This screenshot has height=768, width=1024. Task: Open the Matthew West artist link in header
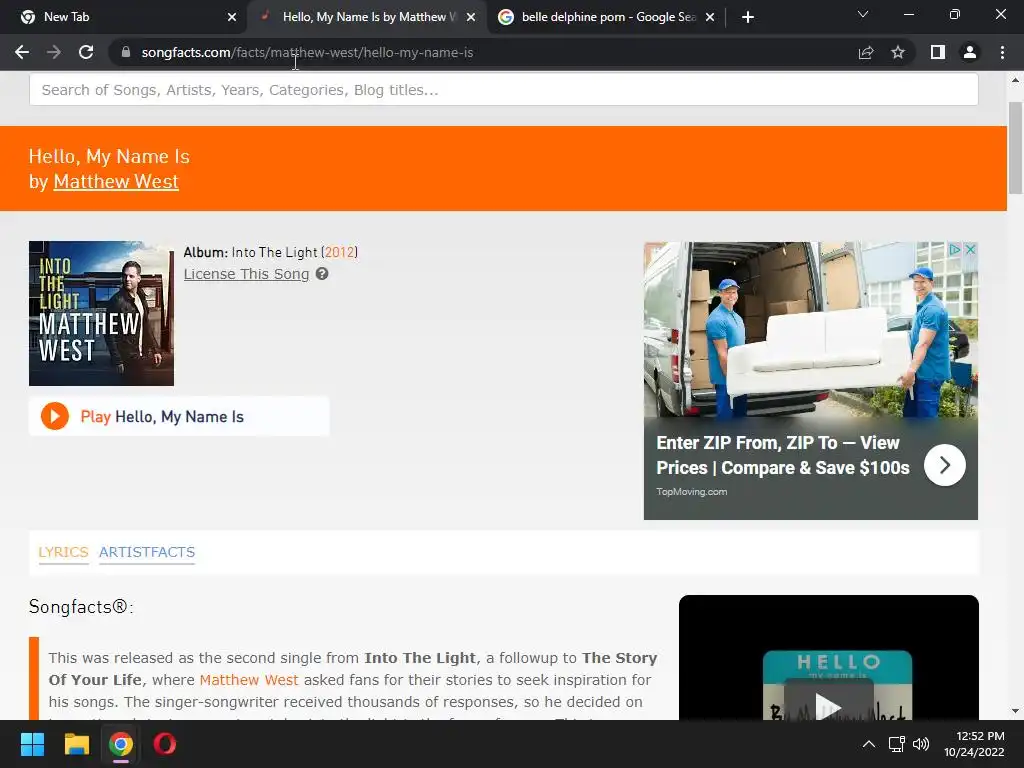point(116,182)
